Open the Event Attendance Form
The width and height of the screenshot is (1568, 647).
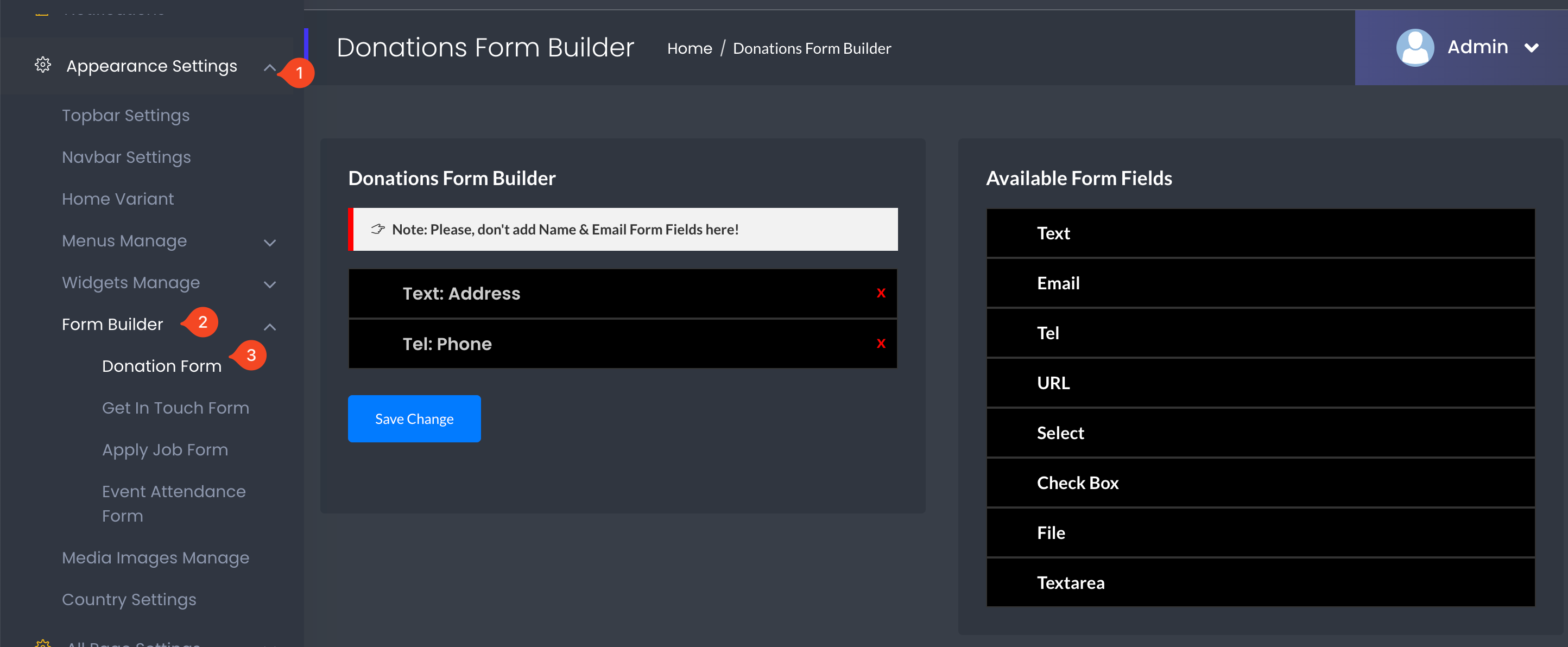click(174, 503)
